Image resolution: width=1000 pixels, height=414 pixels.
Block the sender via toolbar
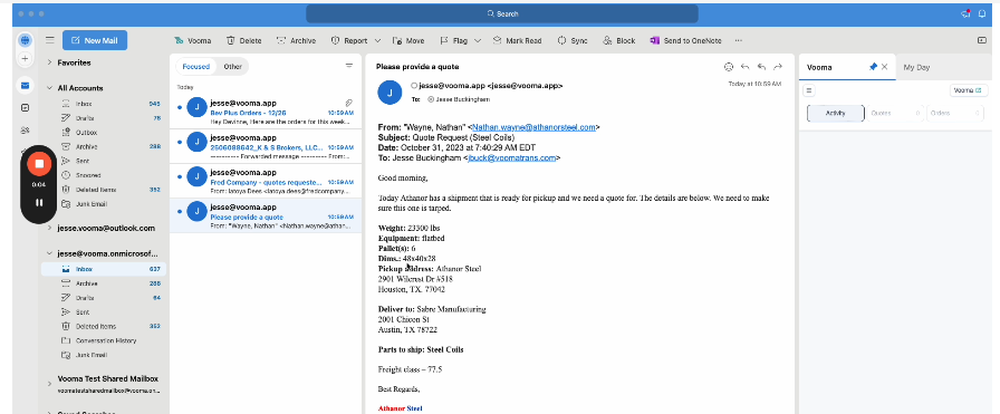[x=619, y=40]
